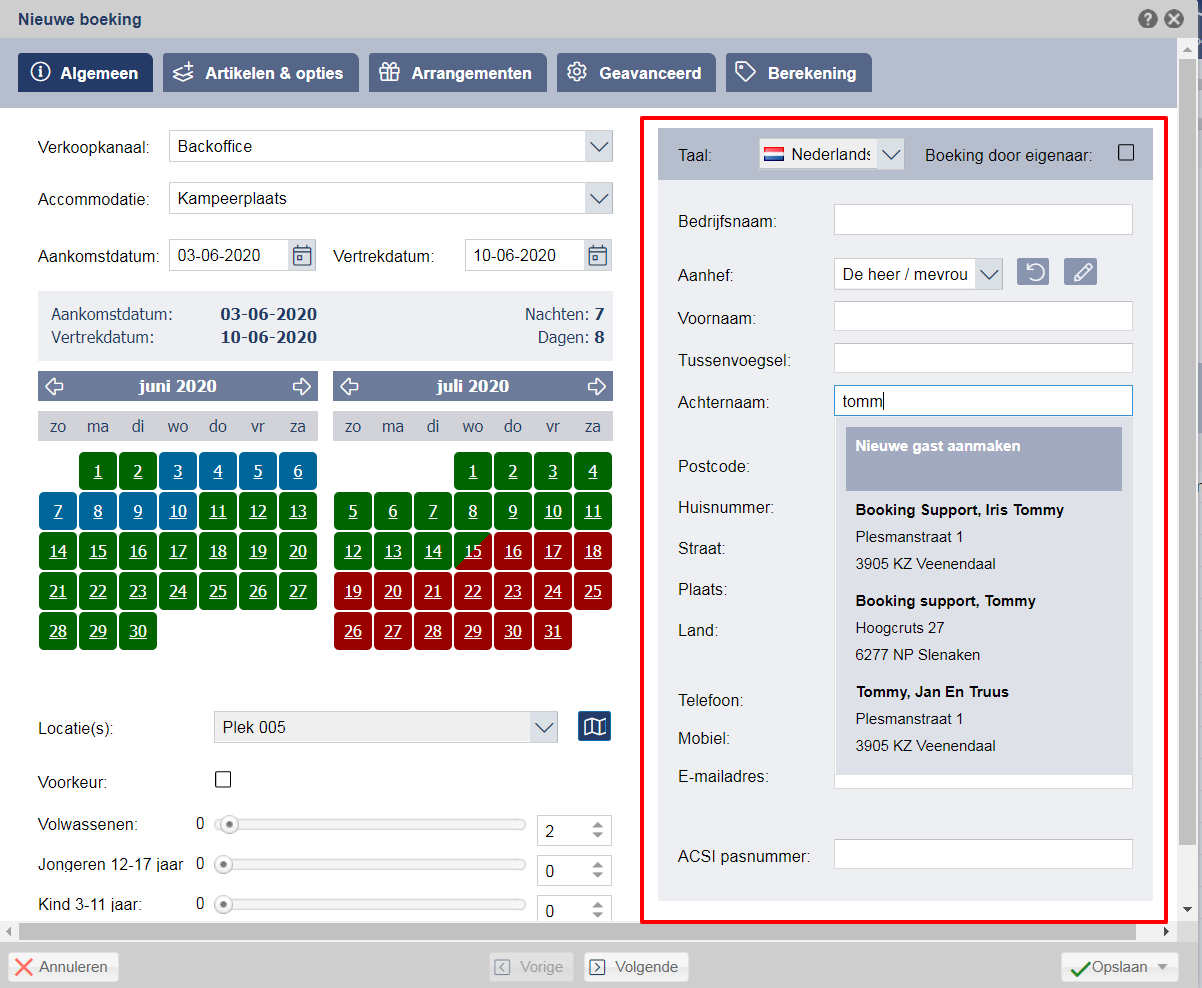Edit guest with pencil icon

pyautogui.click(x=1080, y=272)
